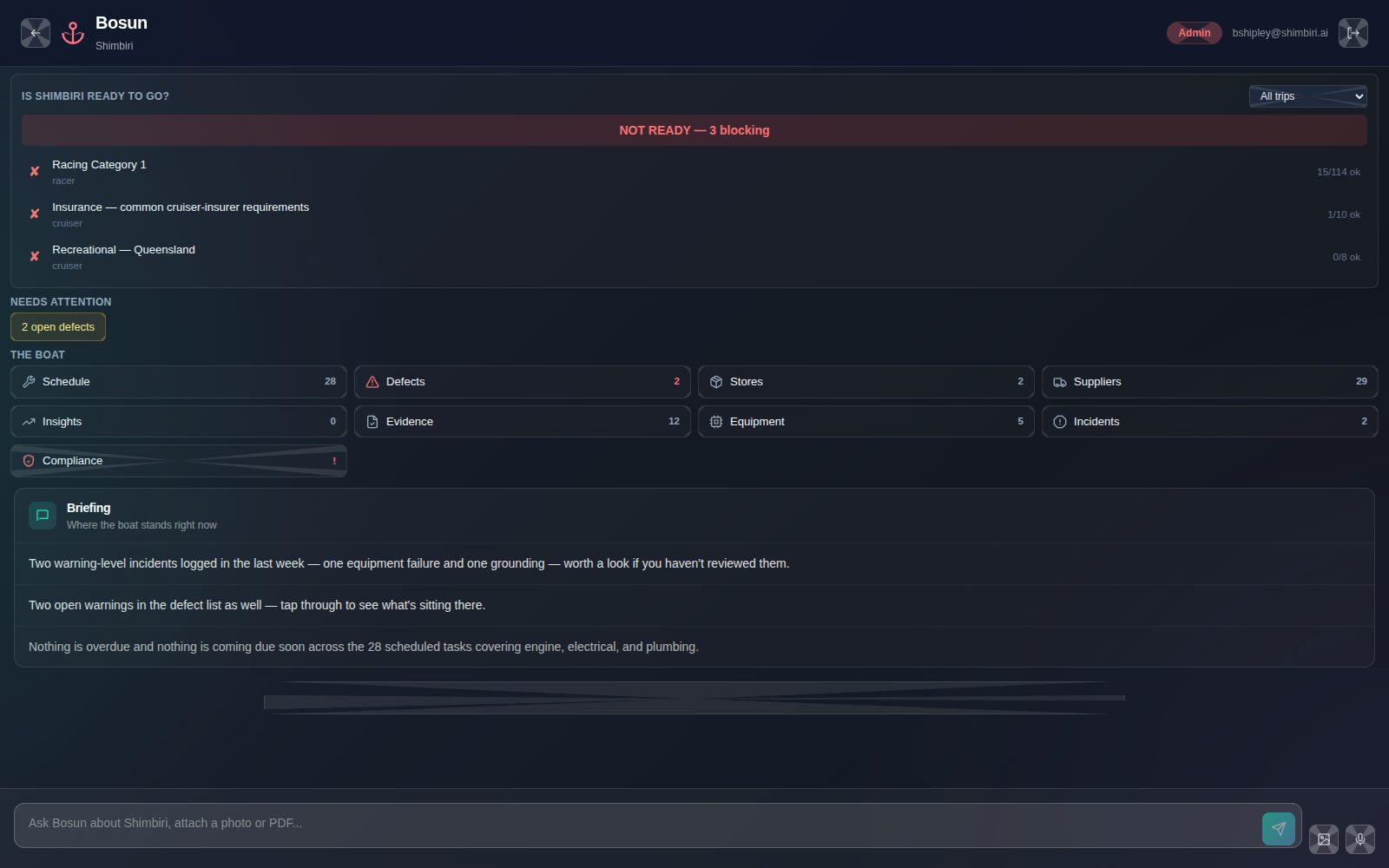Click the 15/114 ok status
1389x868 pixels.
point(1339,172)
